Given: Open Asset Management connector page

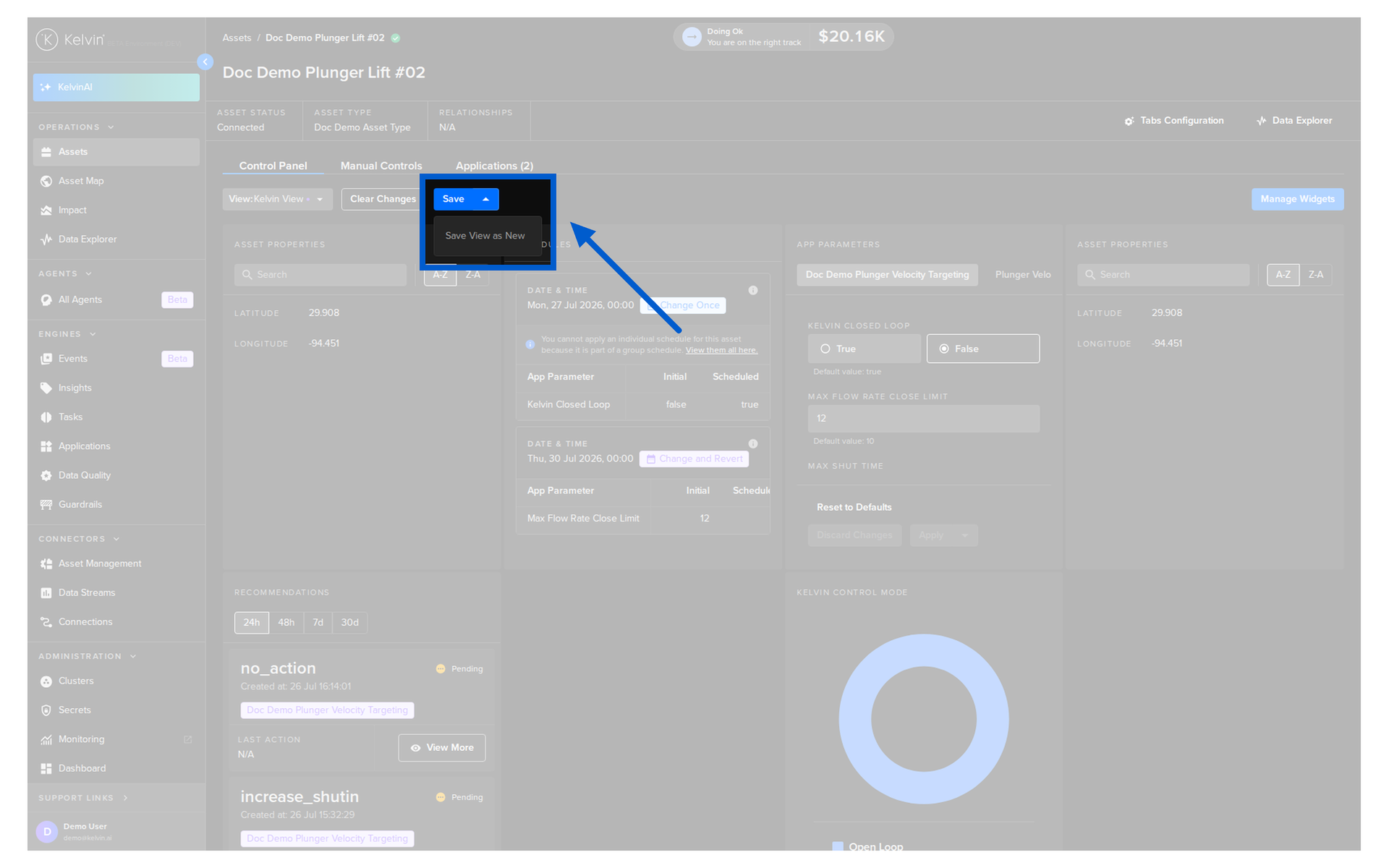Looking at the screenshot, I should (x=116, y=563).
